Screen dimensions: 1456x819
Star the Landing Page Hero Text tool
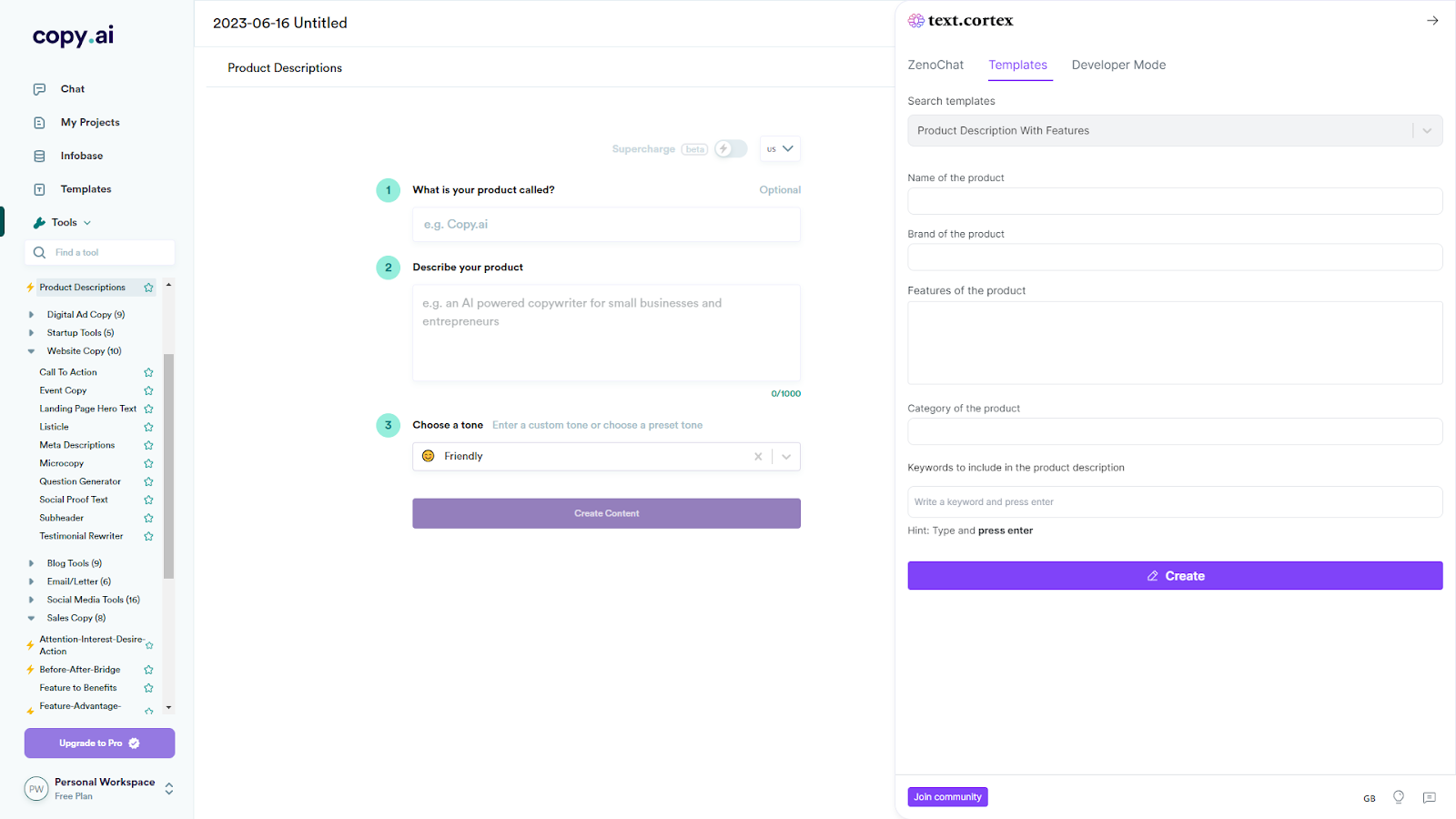148,409
